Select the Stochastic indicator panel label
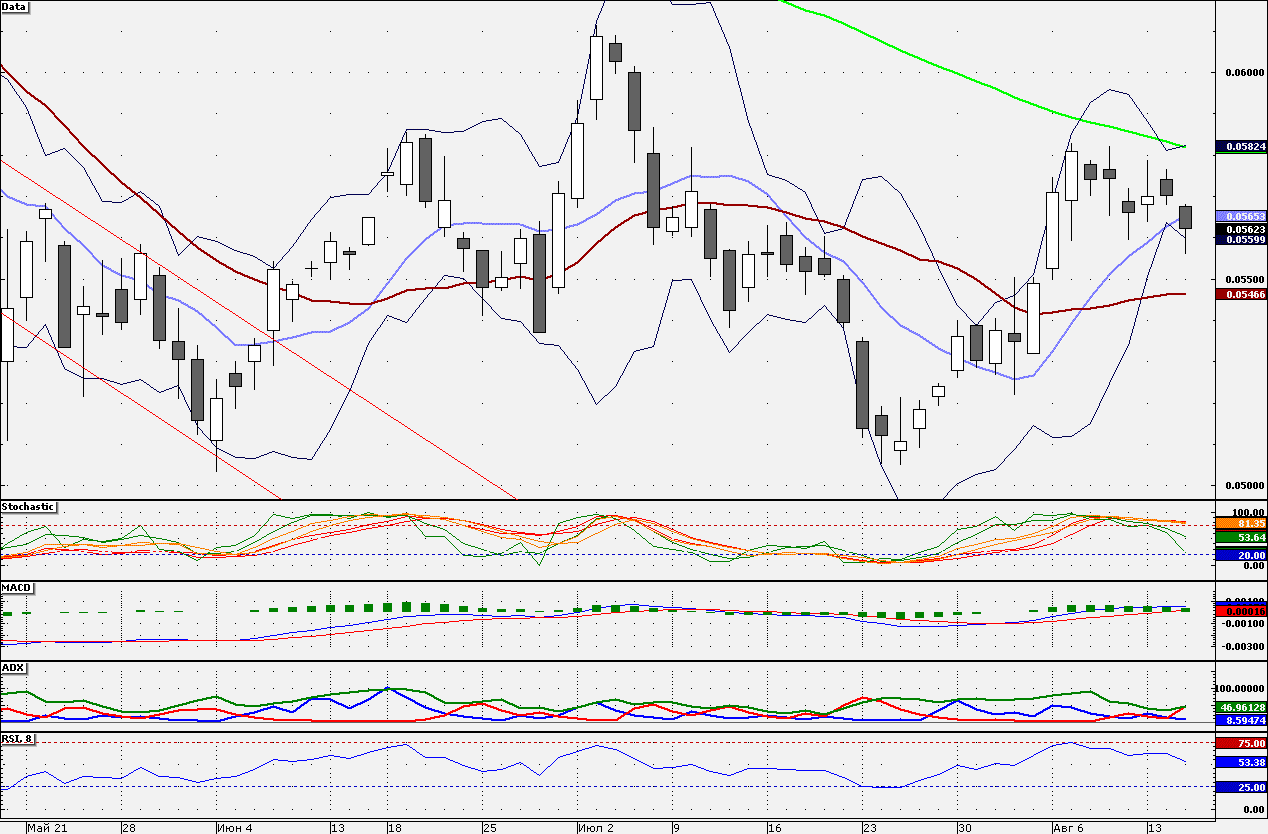This screenshot has width=1268, height=834. click(28, 507)
